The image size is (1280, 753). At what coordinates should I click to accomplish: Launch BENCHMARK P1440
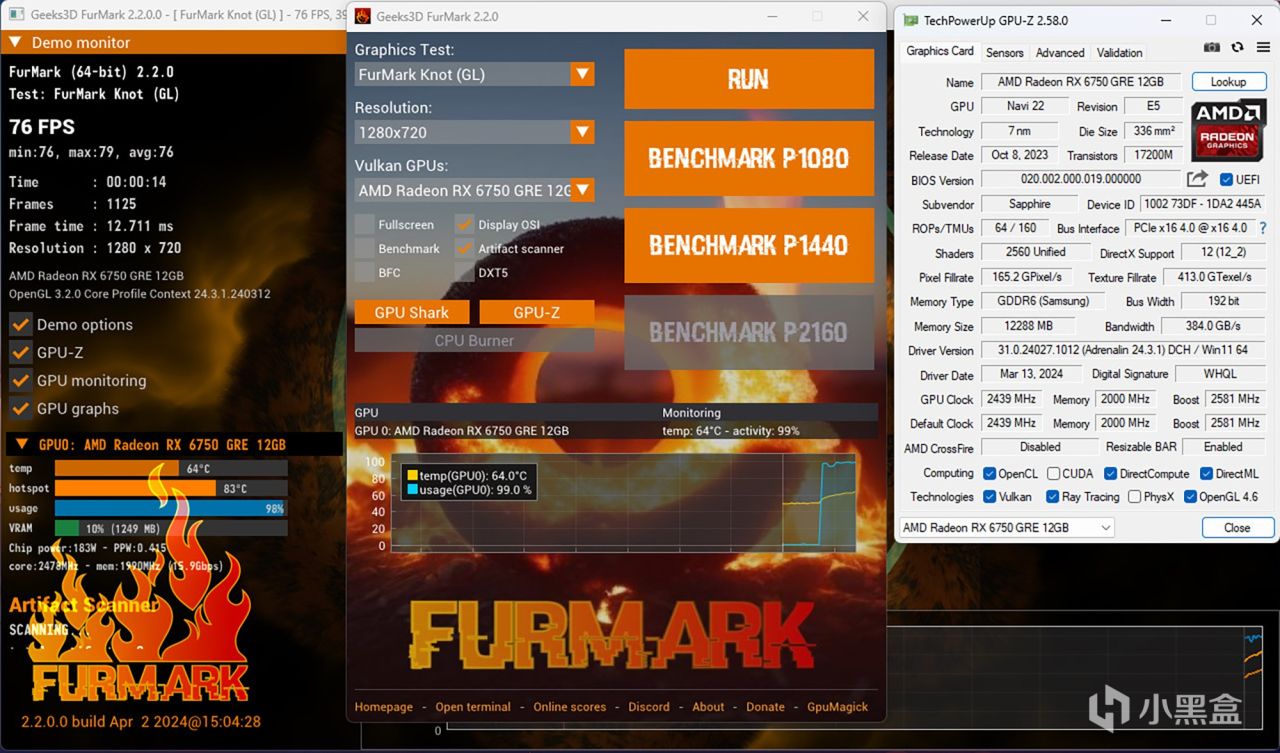tap(749, 245)
